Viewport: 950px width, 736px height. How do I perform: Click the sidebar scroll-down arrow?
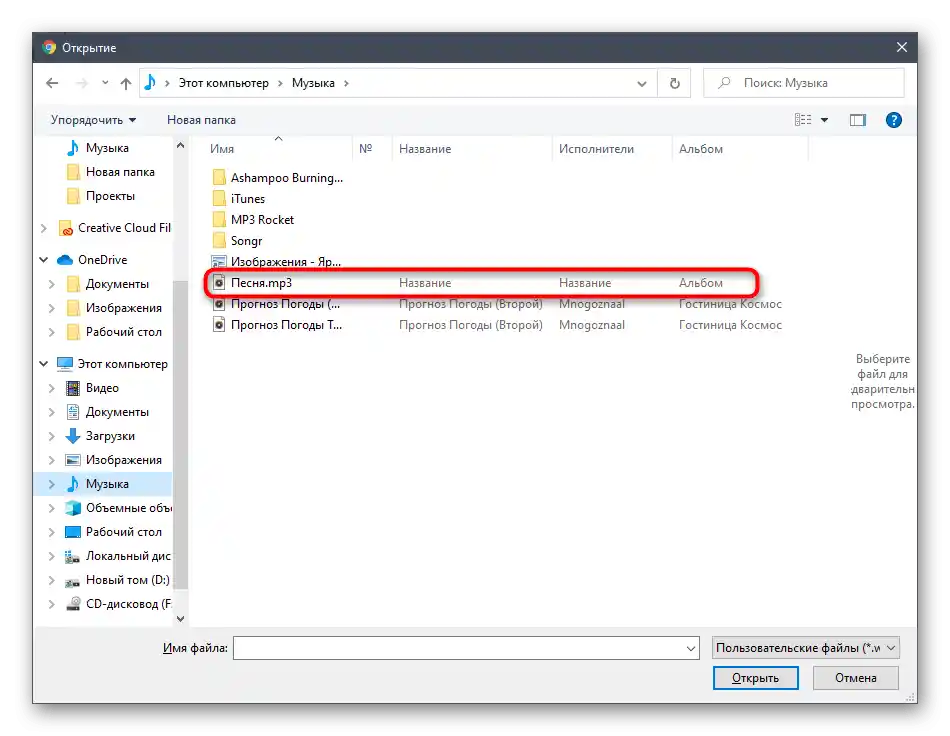180,618
